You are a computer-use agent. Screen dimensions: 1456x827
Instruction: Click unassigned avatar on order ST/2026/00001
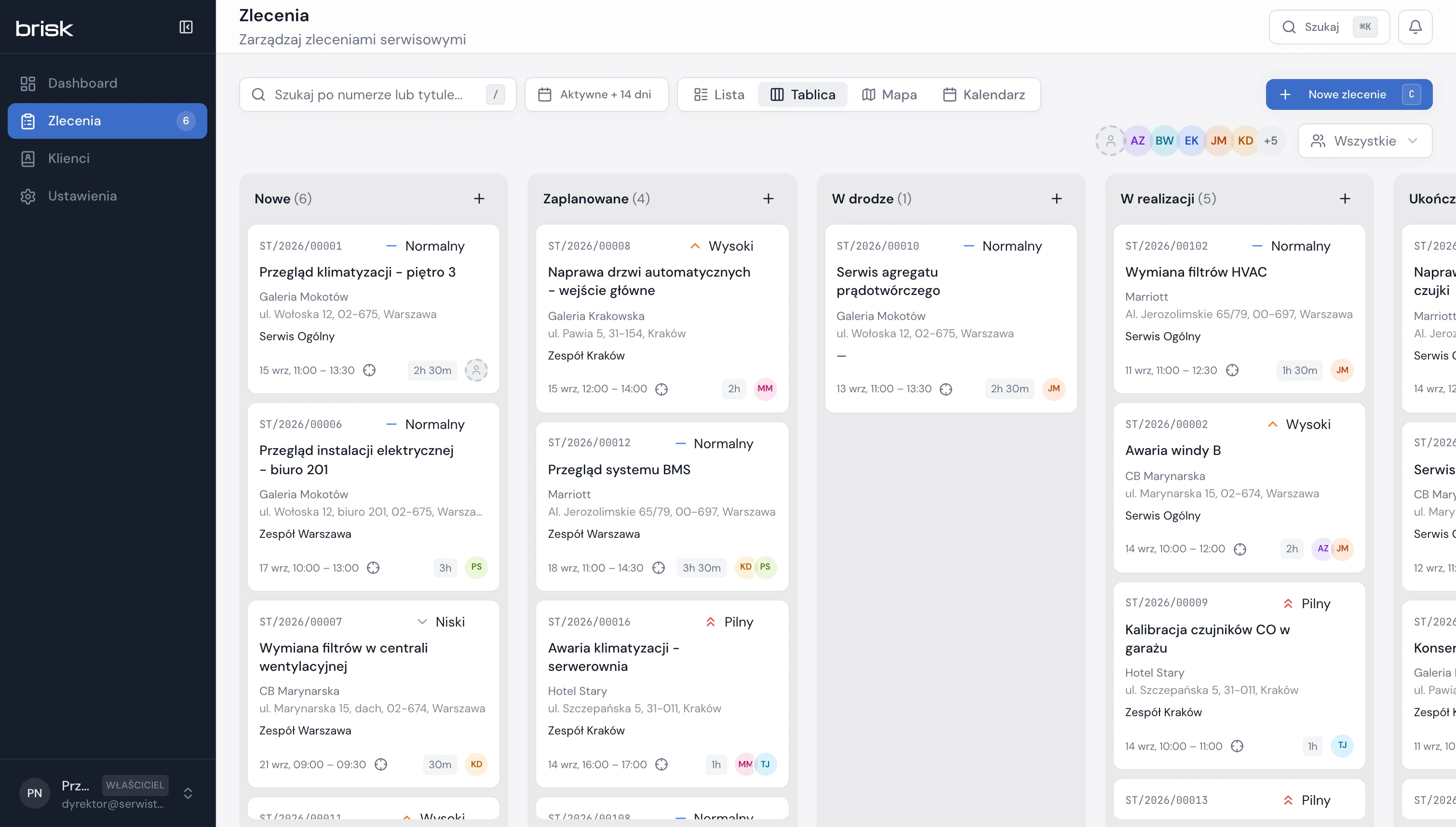point(476,370)
